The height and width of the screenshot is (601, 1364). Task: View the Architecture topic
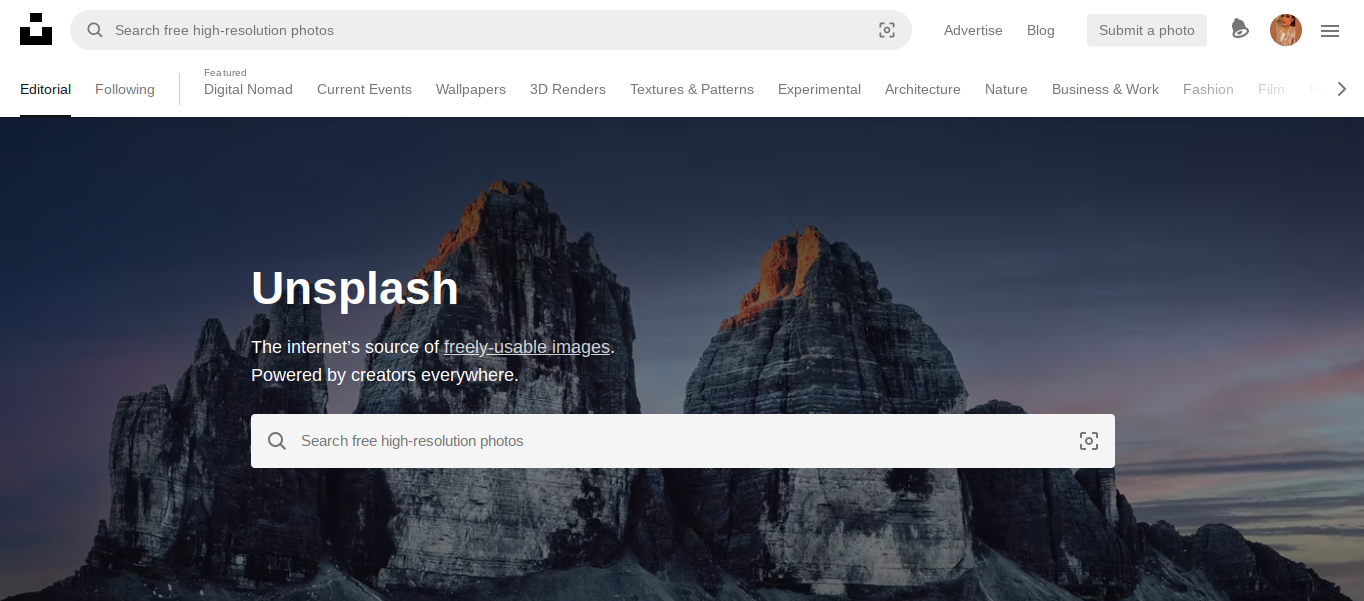[923, 89]
